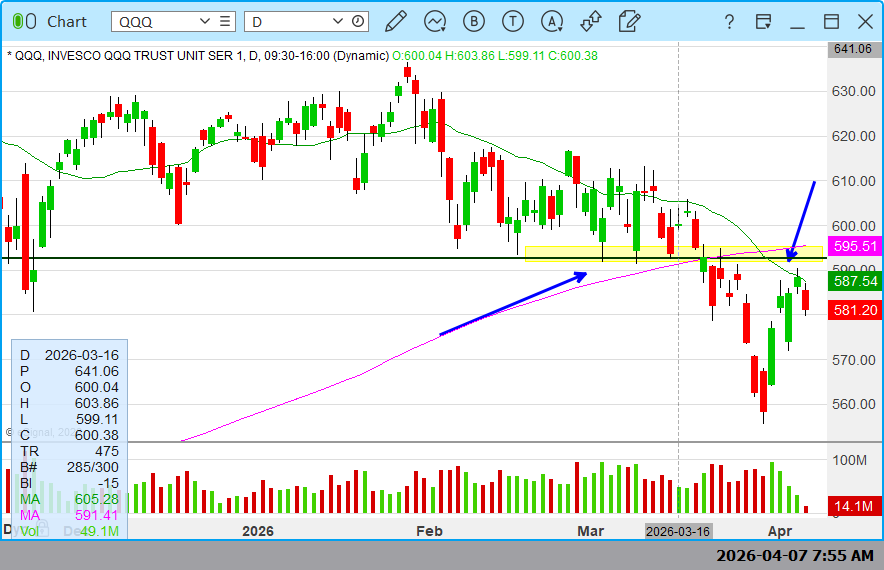Open help question mark icon
This screenshot has width=884, height=570.
(729, 21)
